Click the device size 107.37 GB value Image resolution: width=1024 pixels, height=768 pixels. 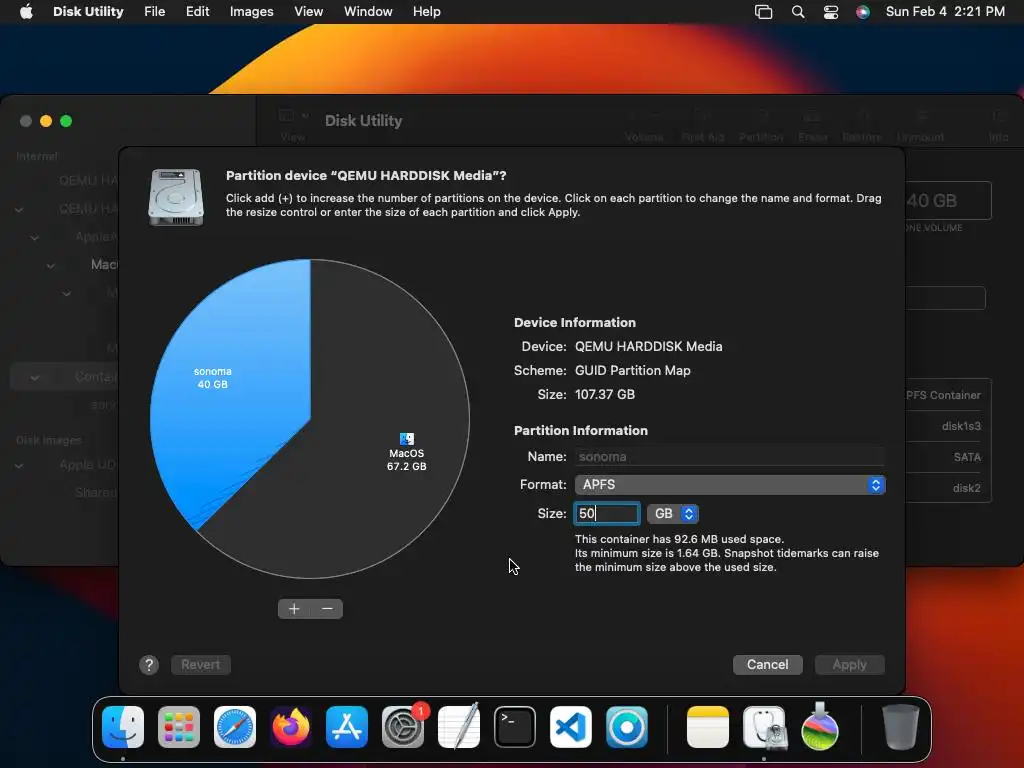click(x=605, y=394)
